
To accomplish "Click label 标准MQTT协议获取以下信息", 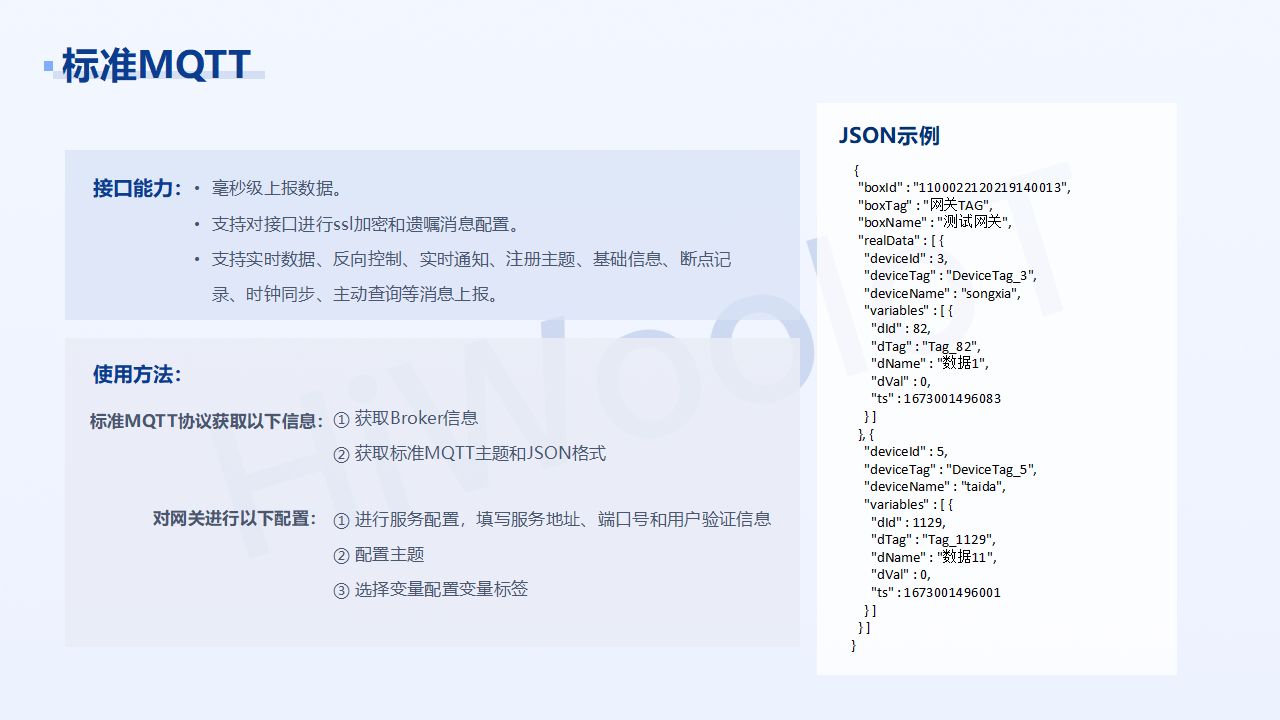I will point(207,421).
